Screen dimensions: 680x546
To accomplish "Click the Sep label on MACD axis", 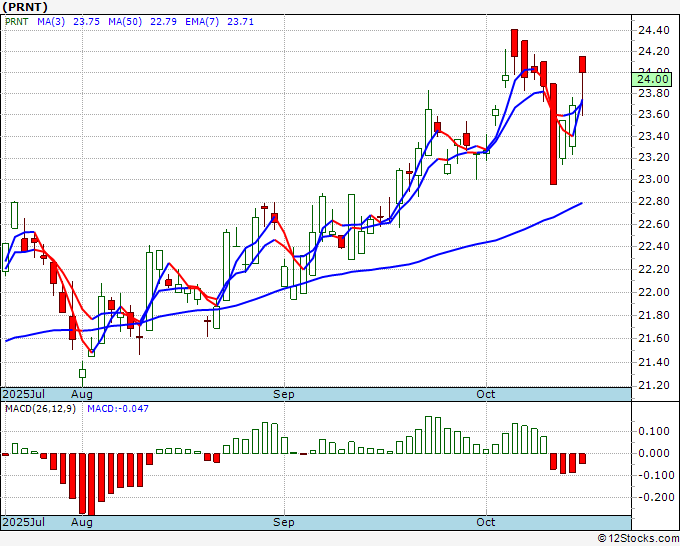I will [x=284, y=522].
